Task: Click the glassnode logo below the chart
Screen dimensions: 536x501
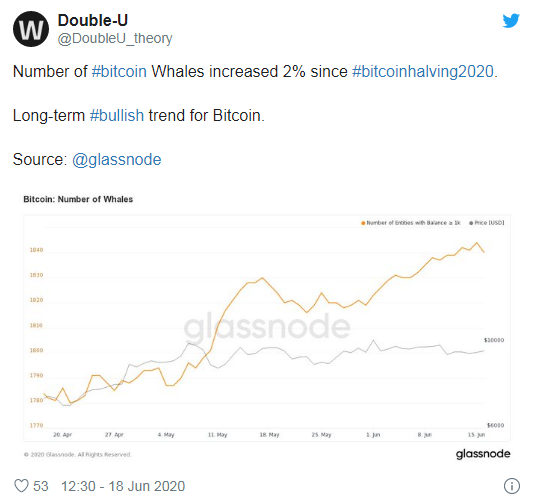Action: point(483,454)
